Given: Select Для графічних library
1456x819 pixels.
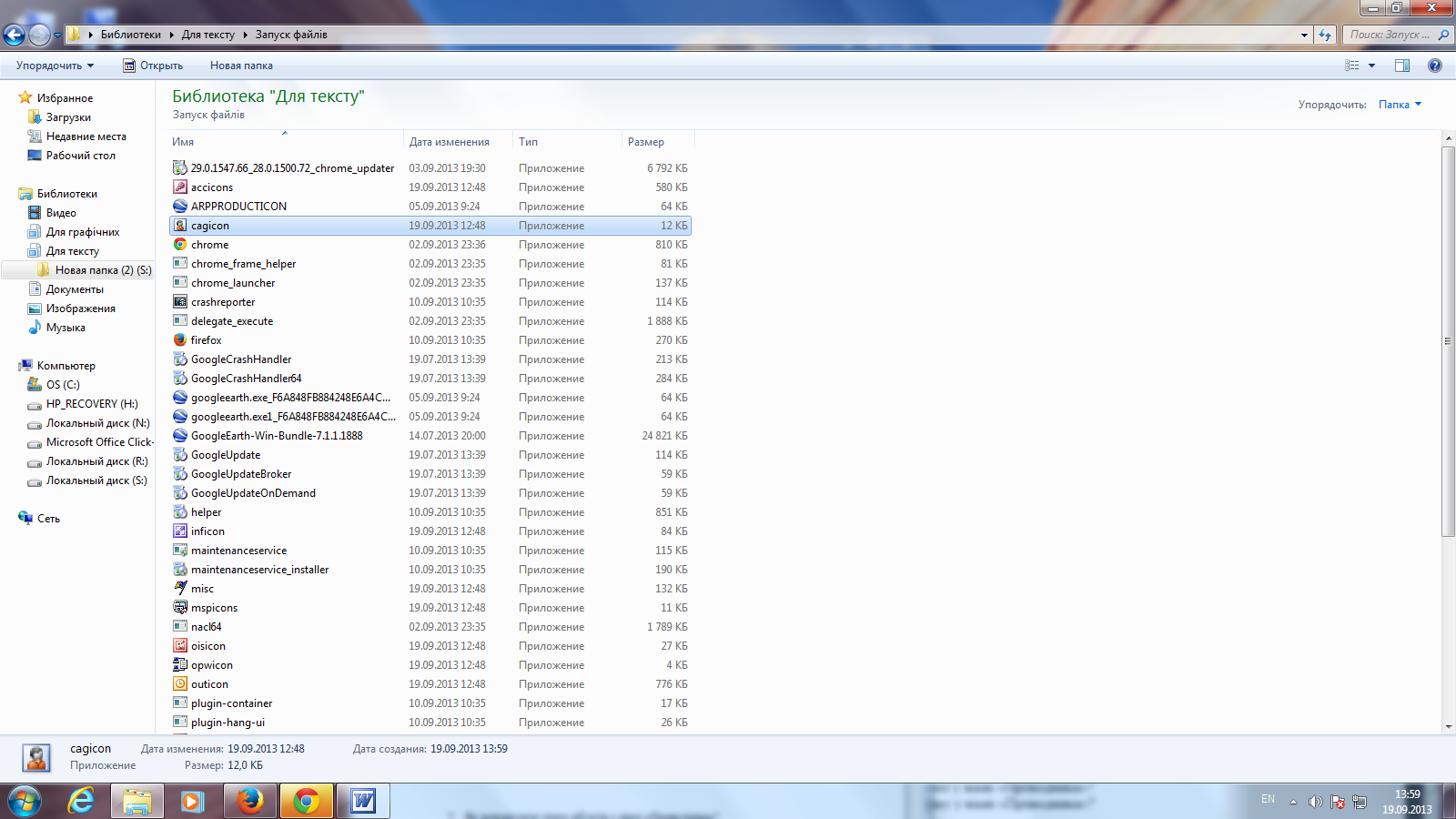Looking at the screenshot, I should (82, 232).
